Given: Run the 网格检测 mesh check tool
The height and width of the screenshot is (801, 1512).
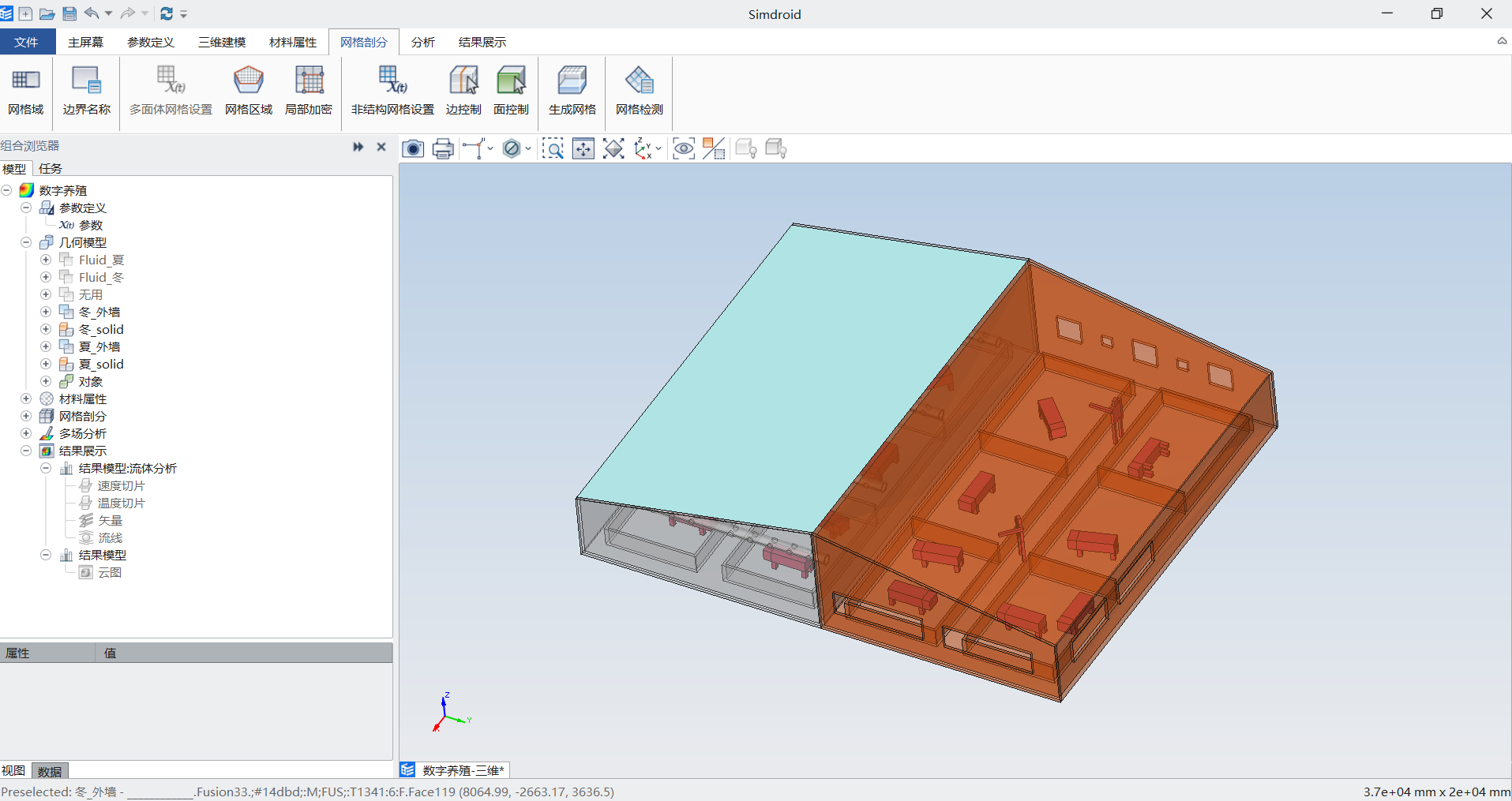Looking at the screenshot, I should tap(640, 91).
